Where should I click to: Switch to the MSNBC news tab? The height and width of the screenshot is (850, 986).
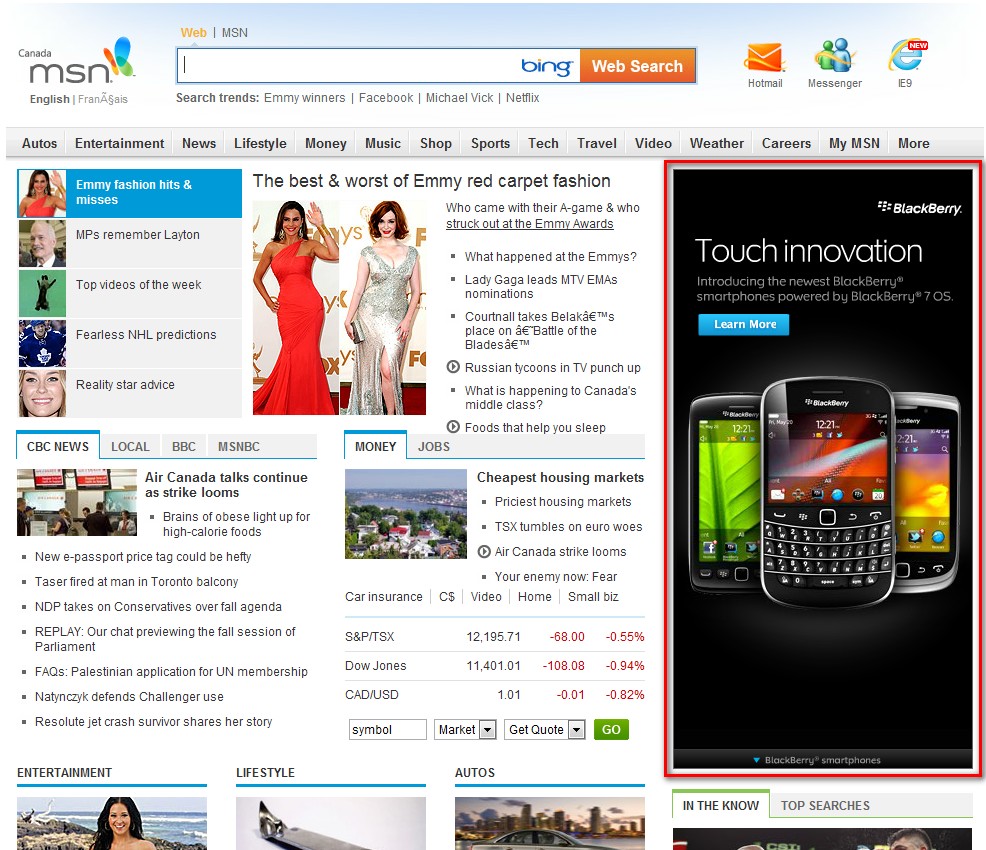[239, 446]
